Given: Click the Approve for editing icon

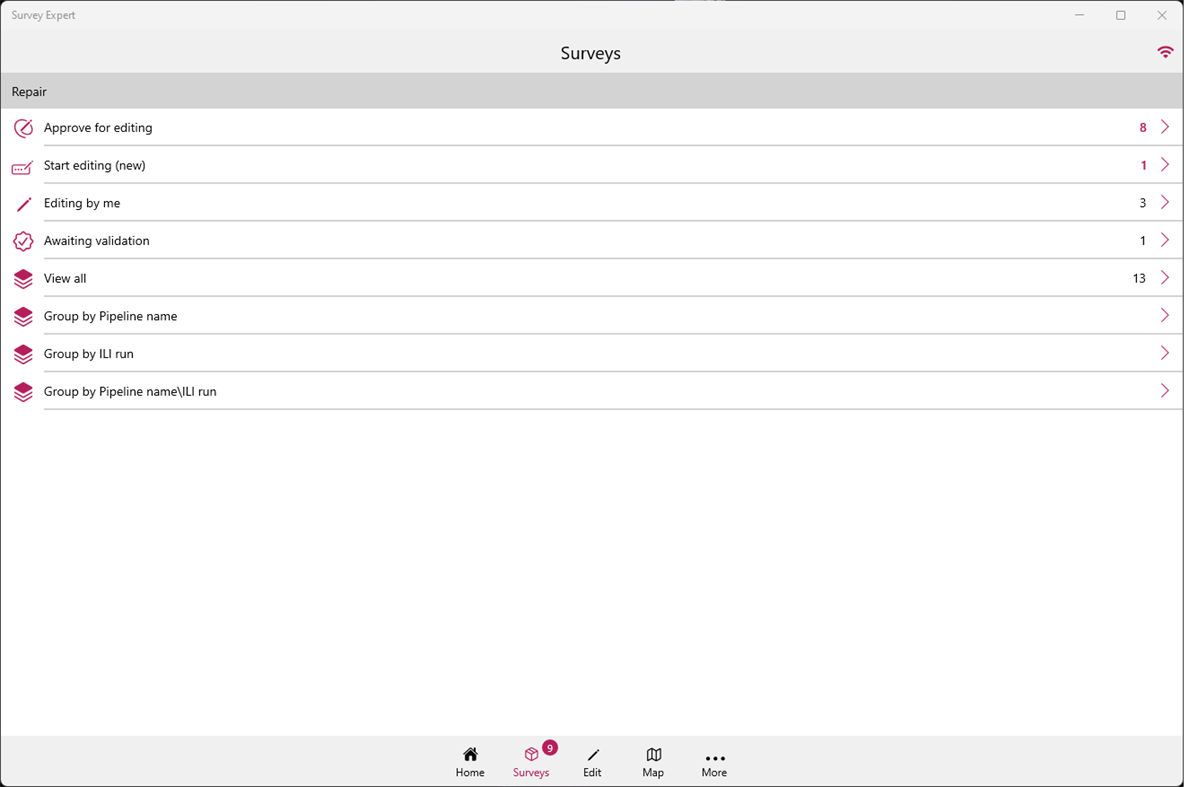Looking at the screenshot, I should (x=23, y=128).
